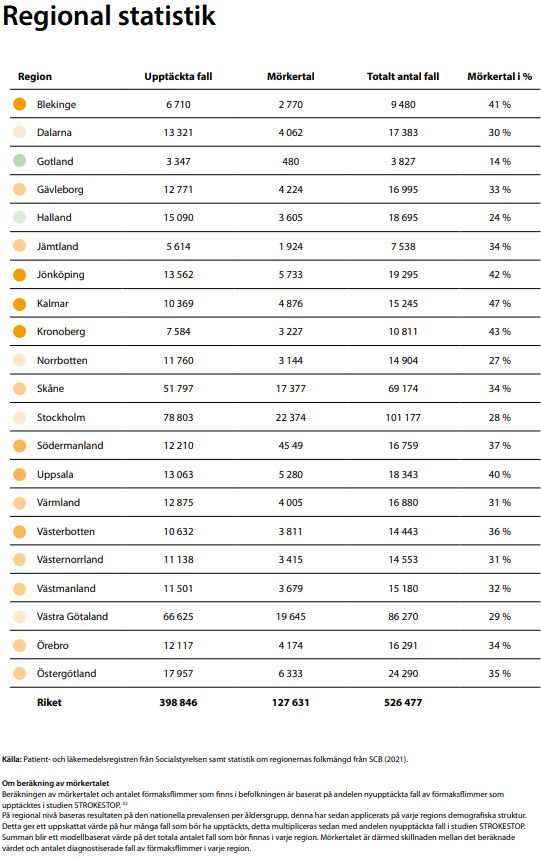Click the dot beside Östergötland
Screen dimensions: 541x859
(20, 673)
